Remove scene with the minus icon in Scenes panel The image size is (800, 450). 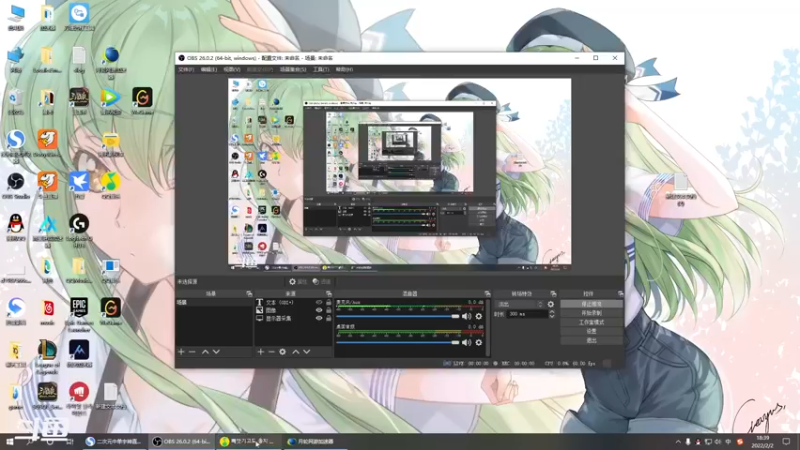[x=192, y=352]
